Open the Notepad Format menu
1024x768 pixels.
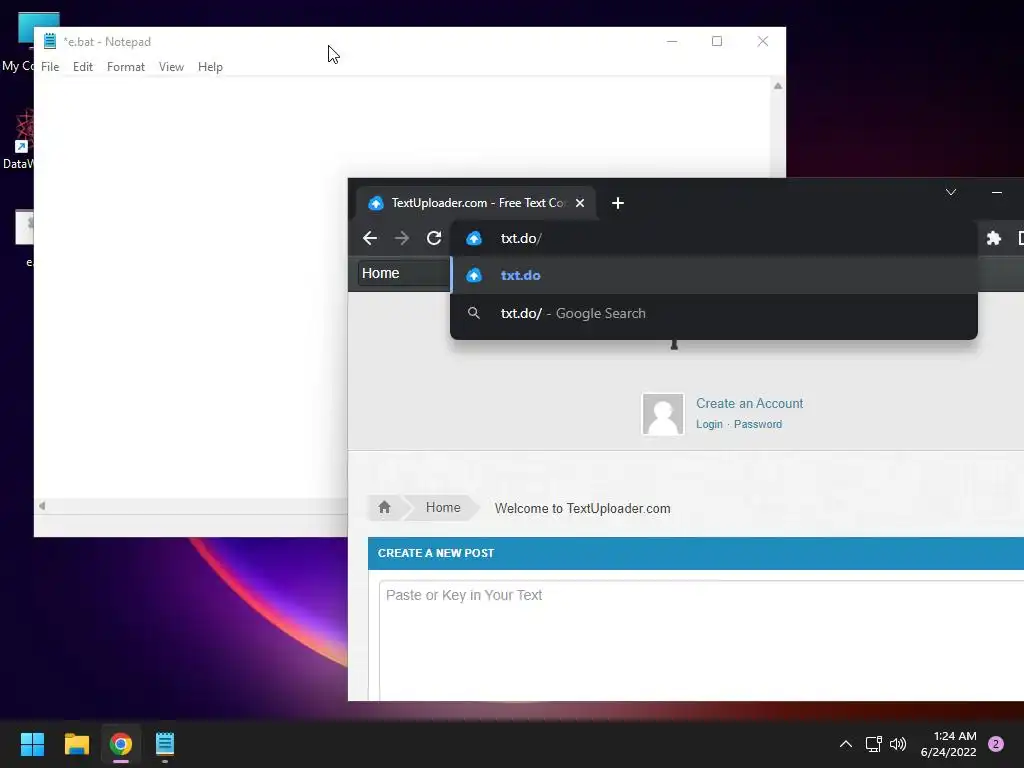[125, 67]
